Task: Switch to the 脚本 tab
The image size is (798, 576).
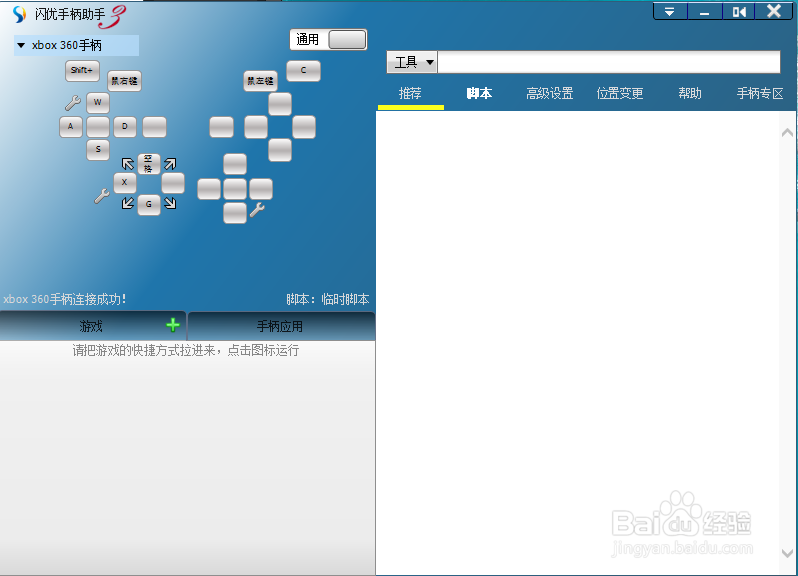Action: 479,94
